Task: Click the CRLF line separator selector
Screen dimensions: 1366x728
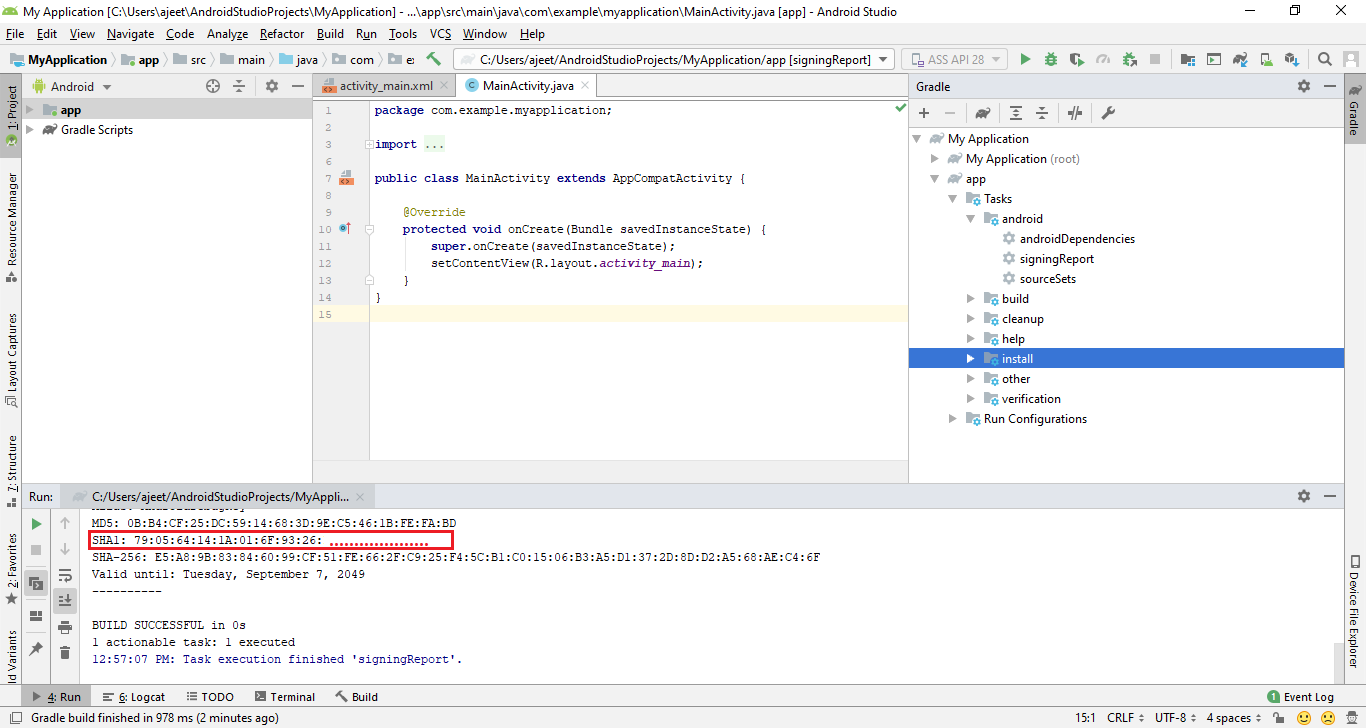Action: [x=1125, y=718]
